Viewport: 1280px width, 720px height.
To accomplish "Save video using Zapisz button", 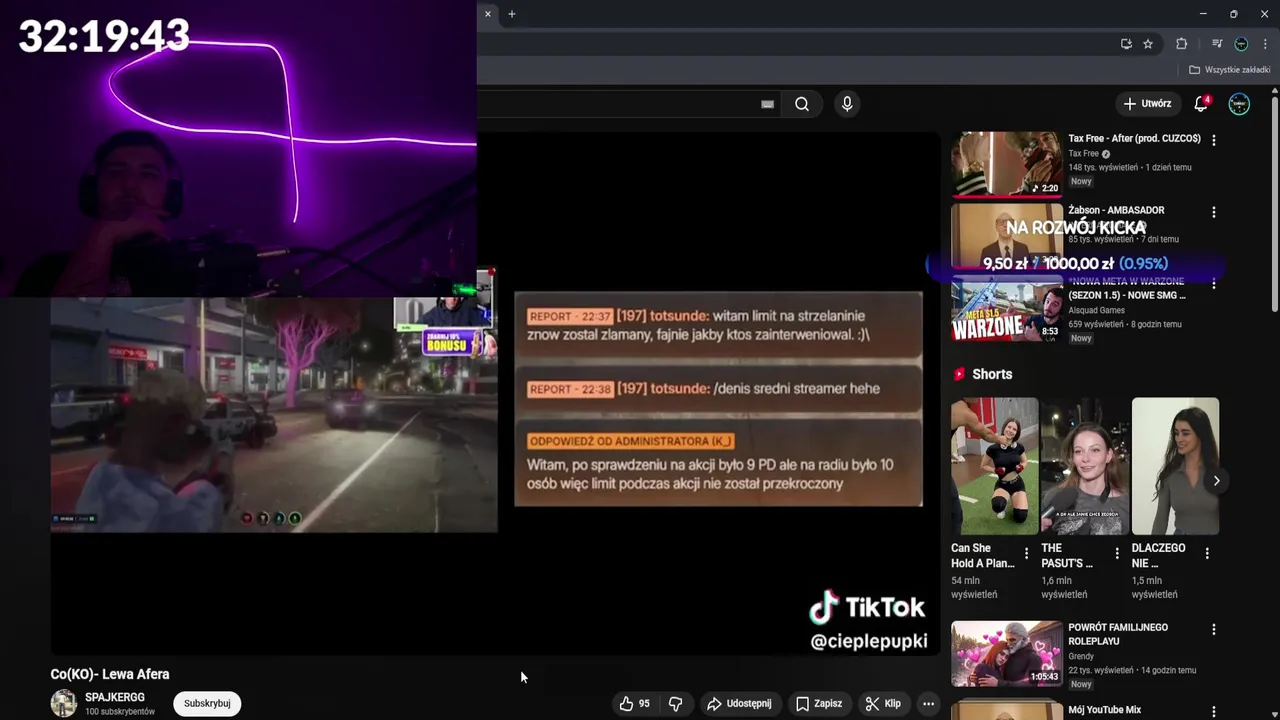I will click(x=819, y=704).
